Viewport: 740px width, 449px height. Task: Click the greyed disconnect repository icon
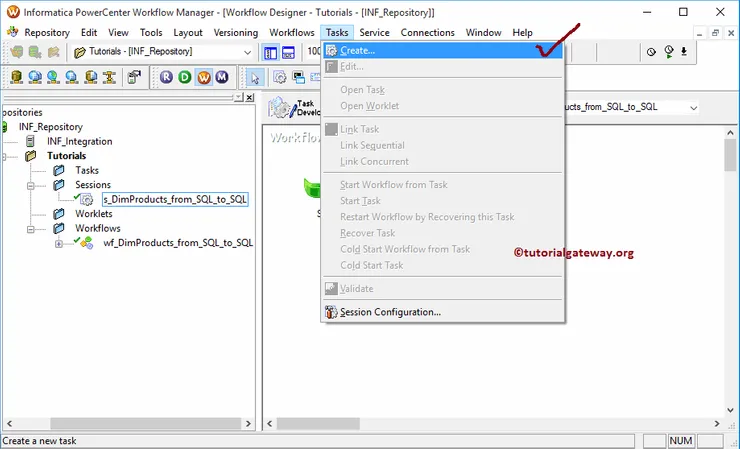click(35, 52)
